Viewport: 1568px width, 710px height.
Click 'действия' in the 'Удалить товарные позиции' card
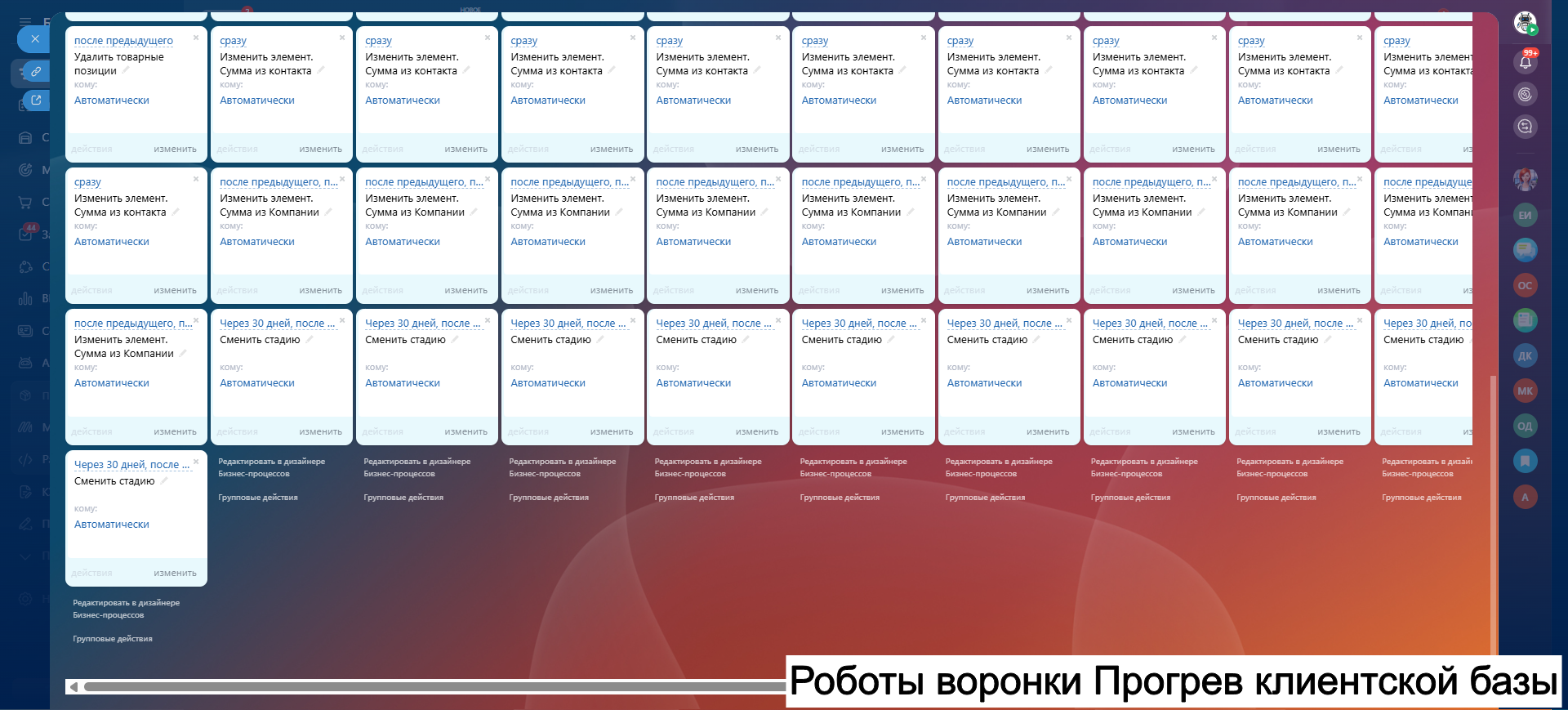91,150
